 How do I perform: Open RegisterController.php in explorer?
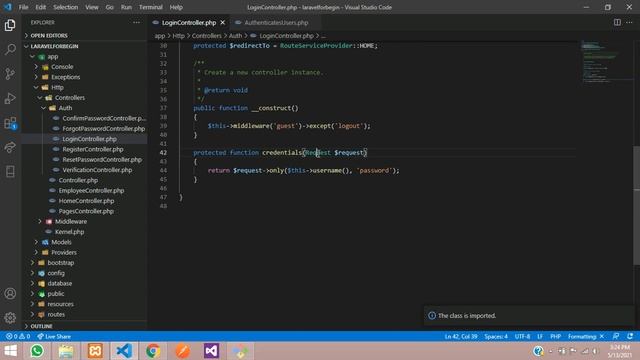click(x=85, y=149)
